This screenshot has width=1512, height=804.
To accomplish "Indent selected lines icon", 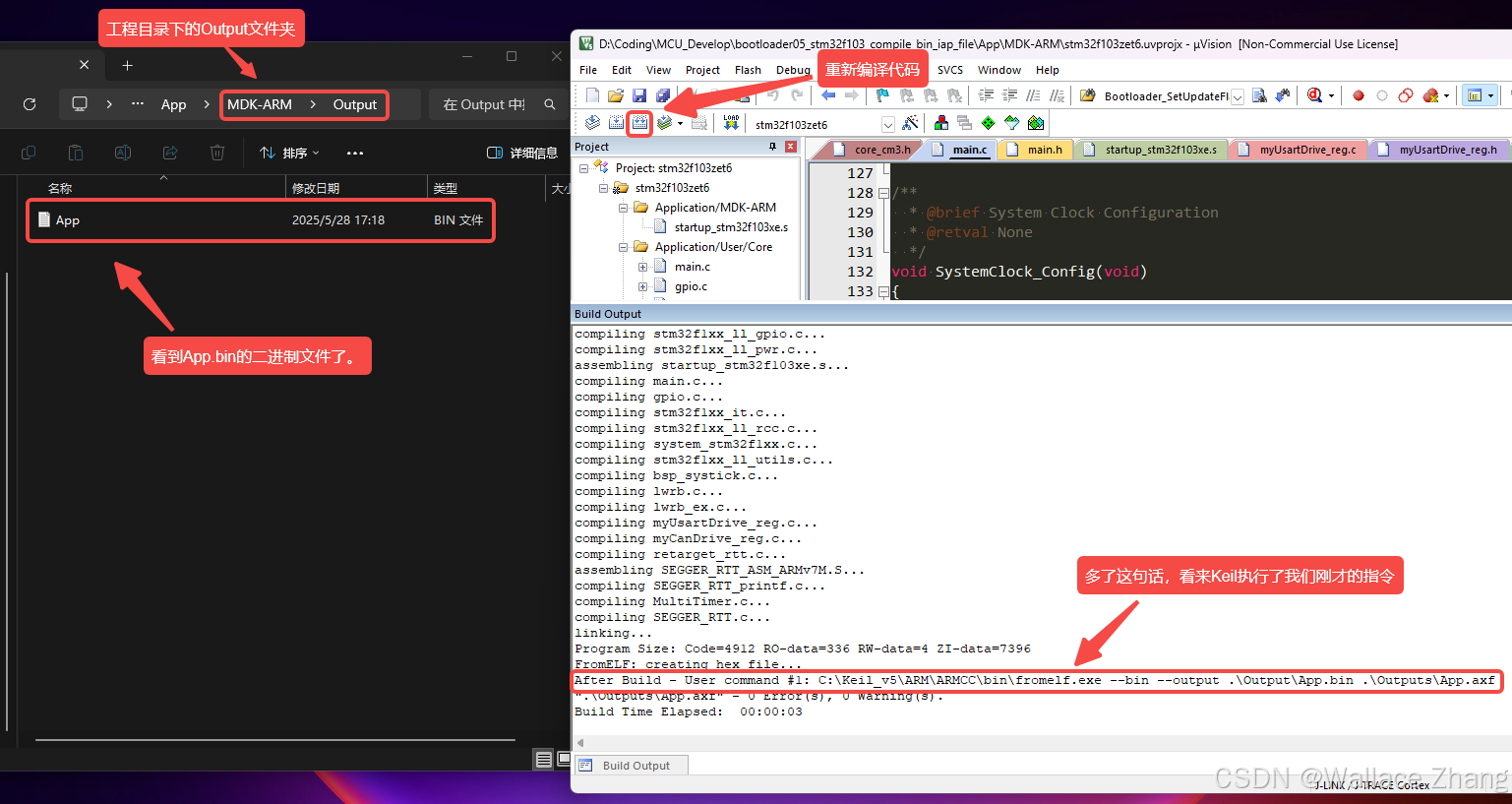I will [x=986, y=95].
